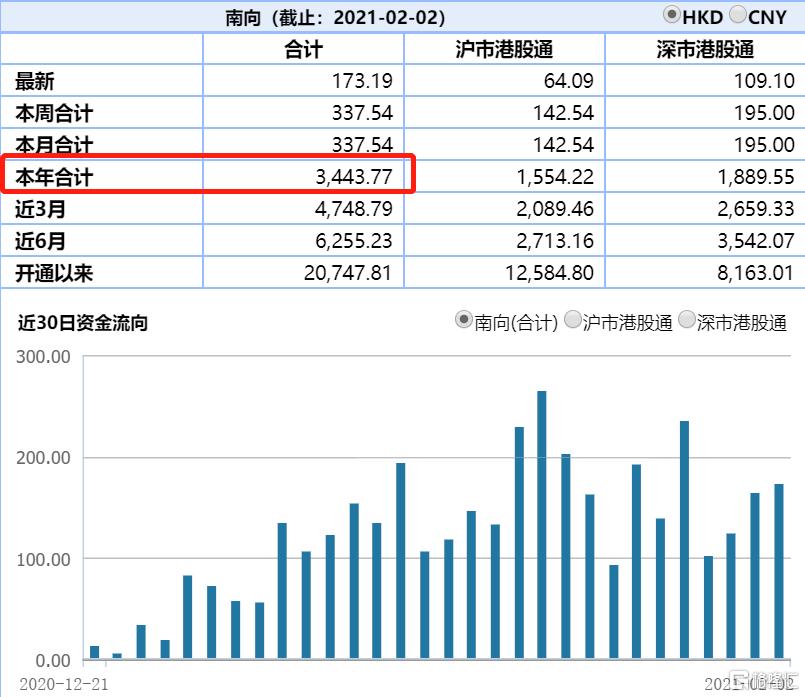Viewport: 805px width, 697px height.
Task: Click the value 1,889.55
Action: [x=756, y=177]
